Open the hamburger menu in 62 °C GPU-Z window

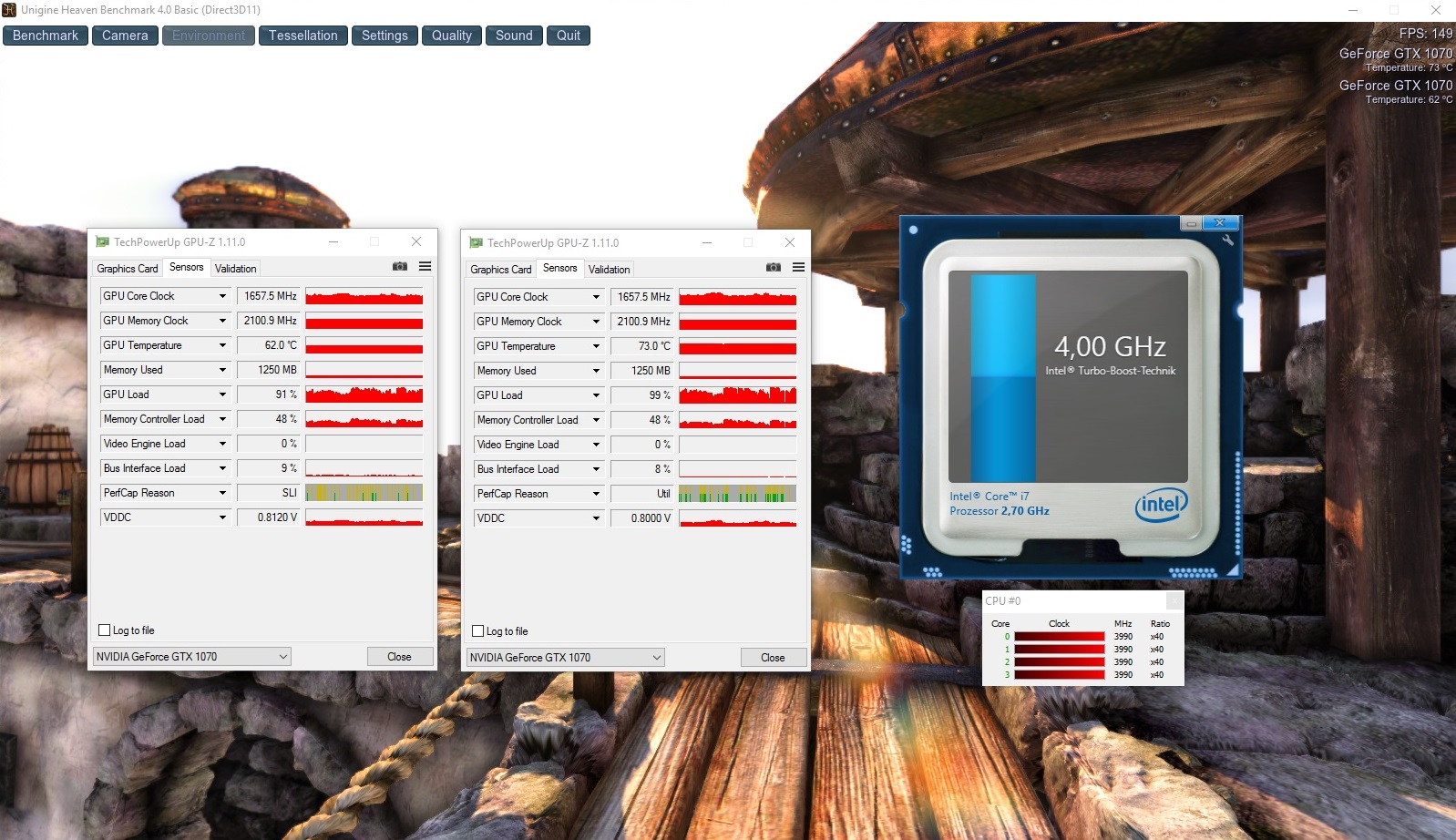425,267
